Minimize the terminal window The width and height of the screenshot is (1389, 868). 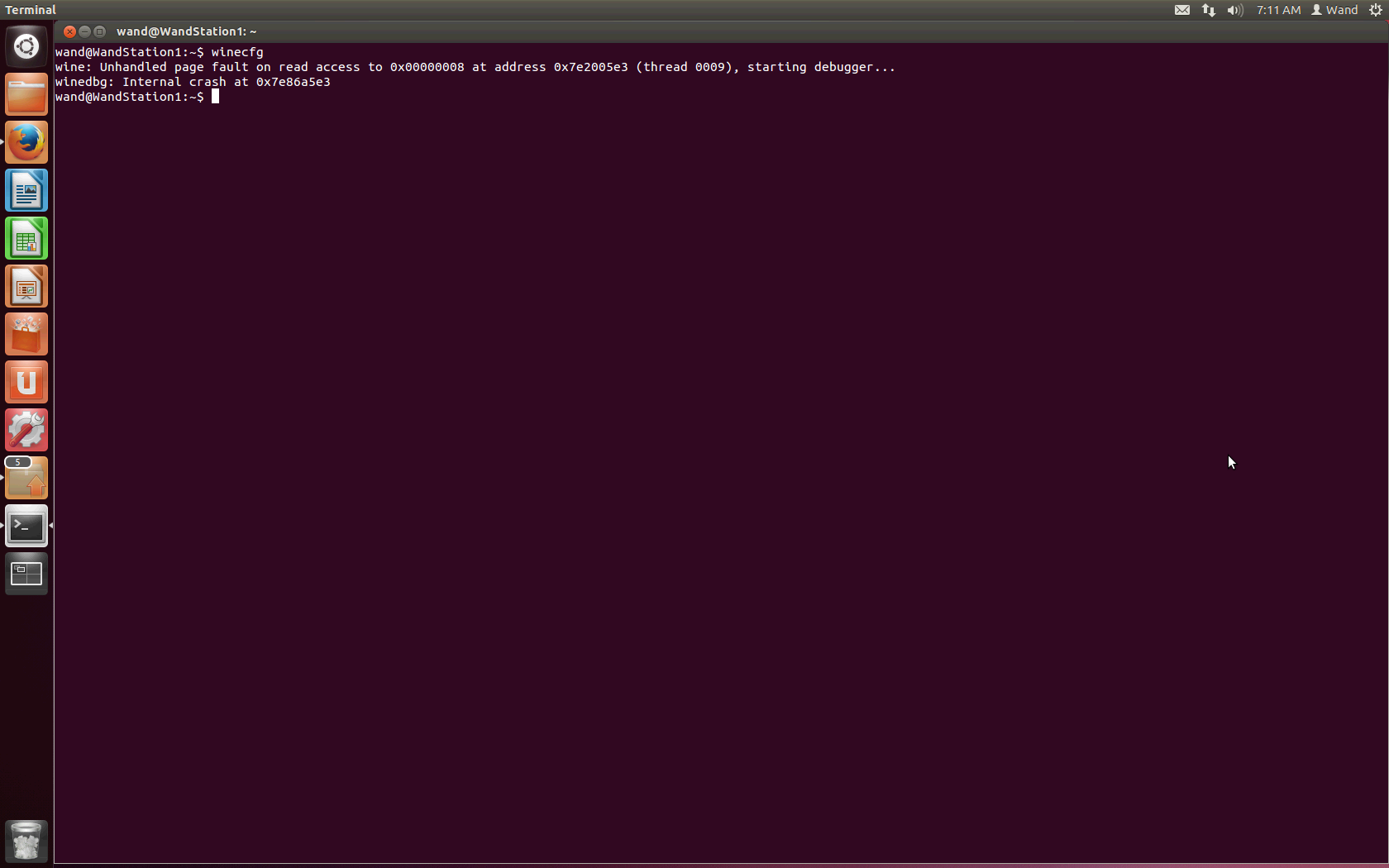(x=85, y=31)
